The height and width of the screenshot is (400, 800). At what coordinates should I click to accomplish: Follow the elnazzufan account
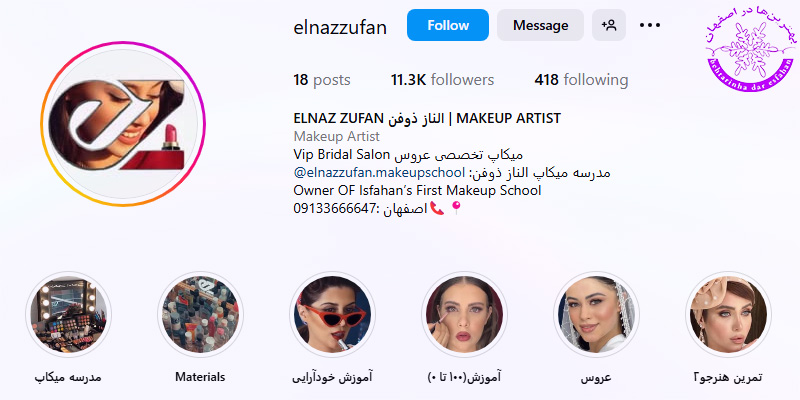(448, 25)
